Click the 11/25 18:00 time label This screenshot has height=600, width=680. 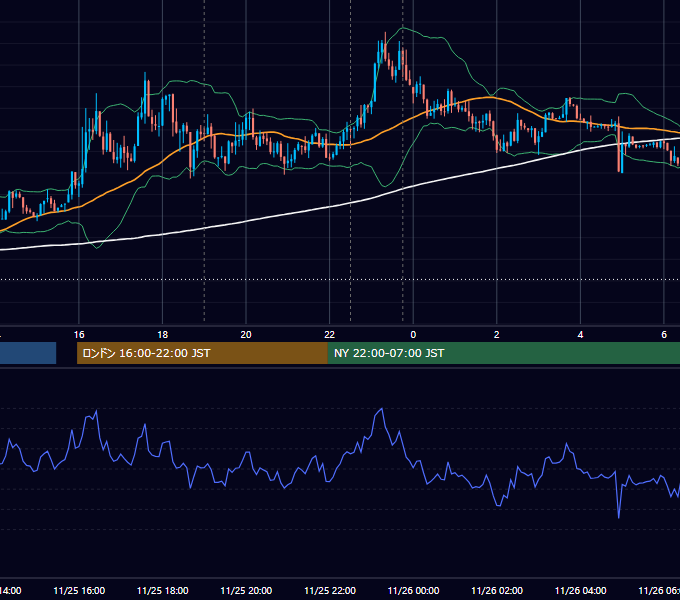tap(163, 590)
